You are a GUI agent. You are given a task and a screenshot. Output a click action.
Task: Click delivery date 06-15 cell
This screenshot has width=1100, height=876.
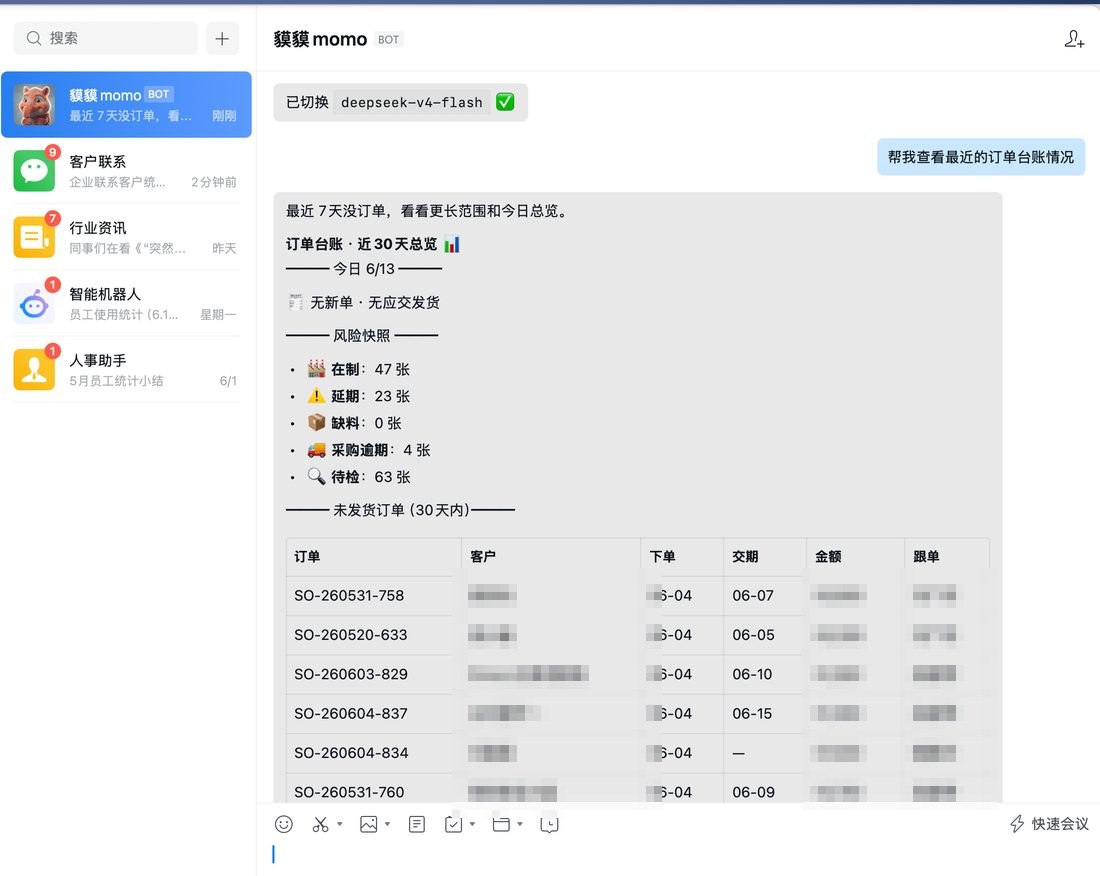(x=752, y=713)
